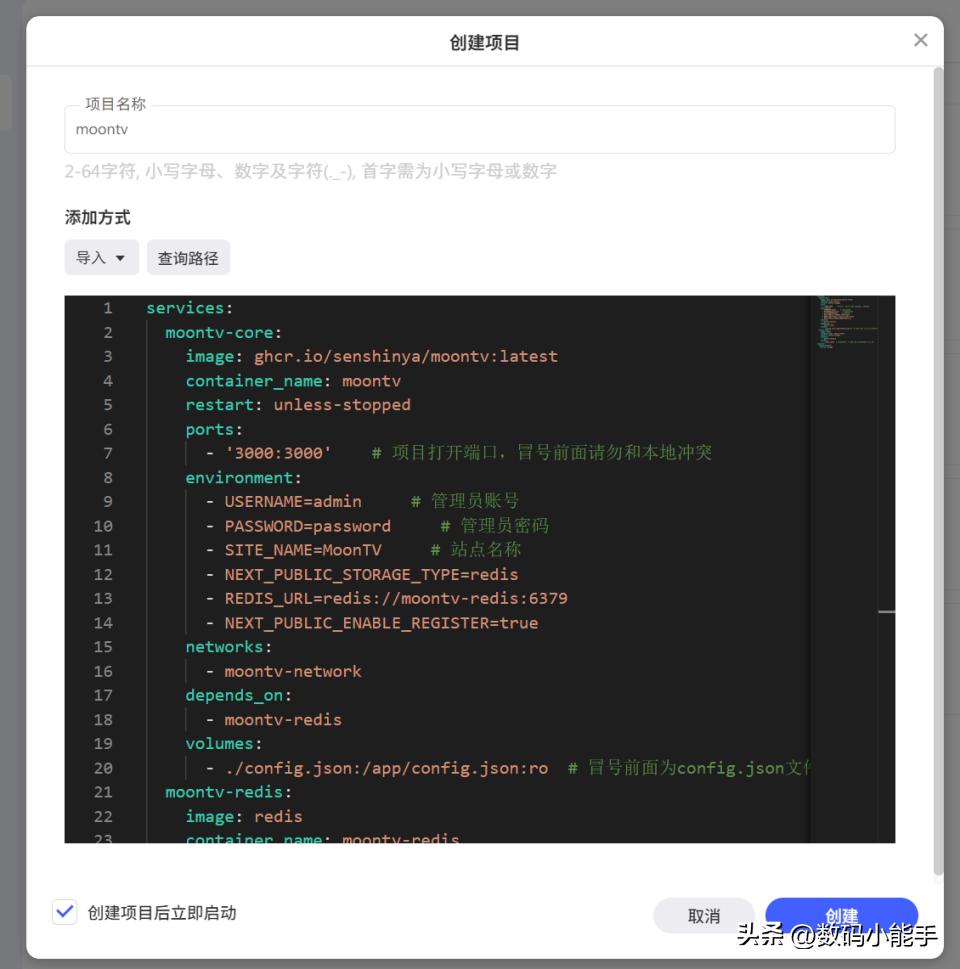Click the dialog's vertical scrollbar

click(x=938, y=470)
